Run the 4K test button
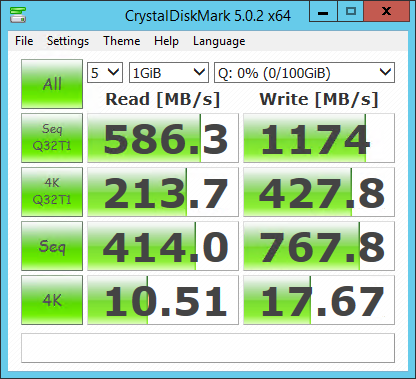 [x=52, y=300]
